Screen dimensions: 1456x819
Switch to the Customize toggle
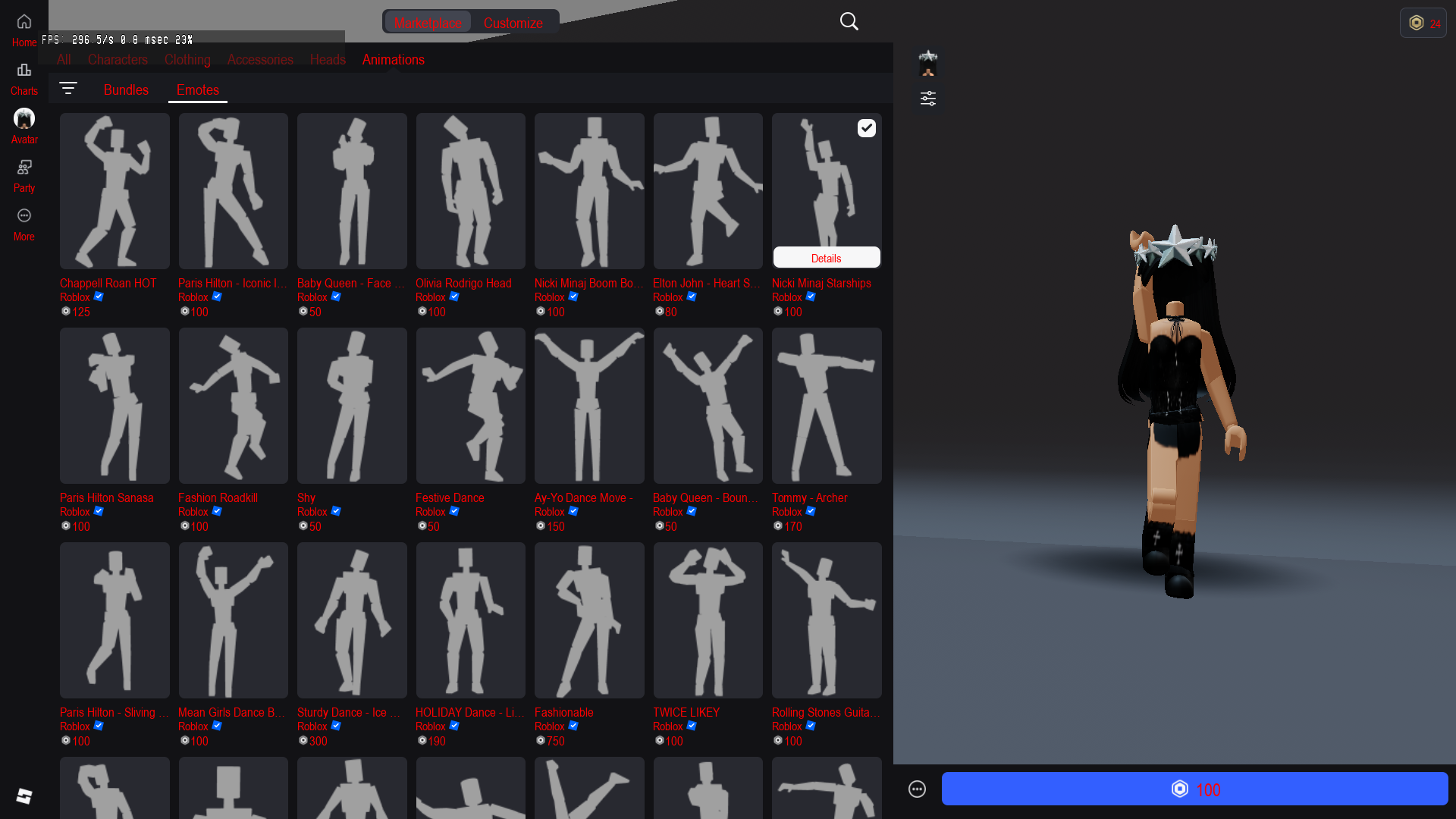click(513, 23)
